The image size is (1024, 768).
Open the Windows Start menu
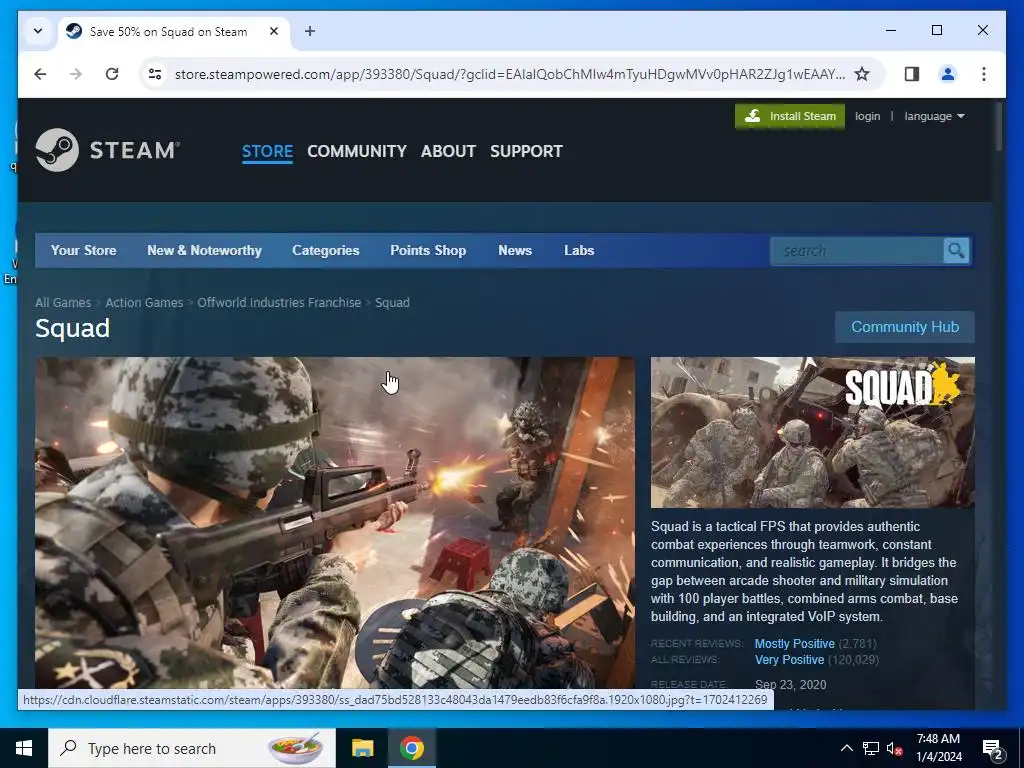pos(24,748)
